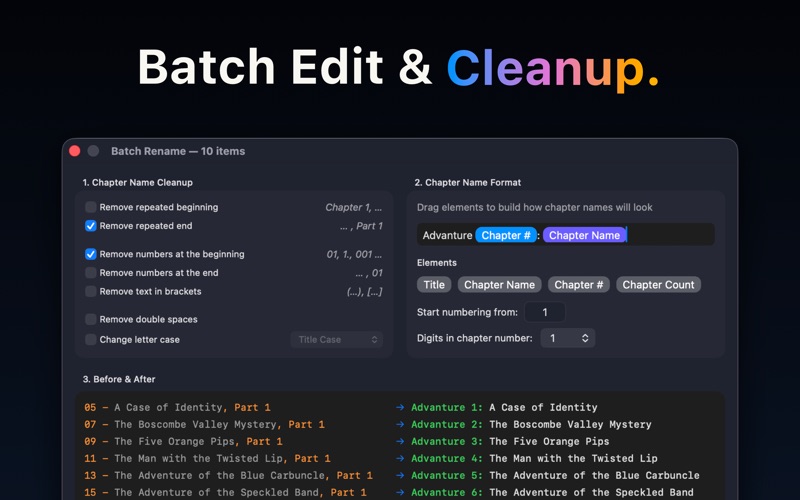Viewport: 800px width, 500px height.
Task: Click the Advanture text in format field
Action: tap(447, 235)
